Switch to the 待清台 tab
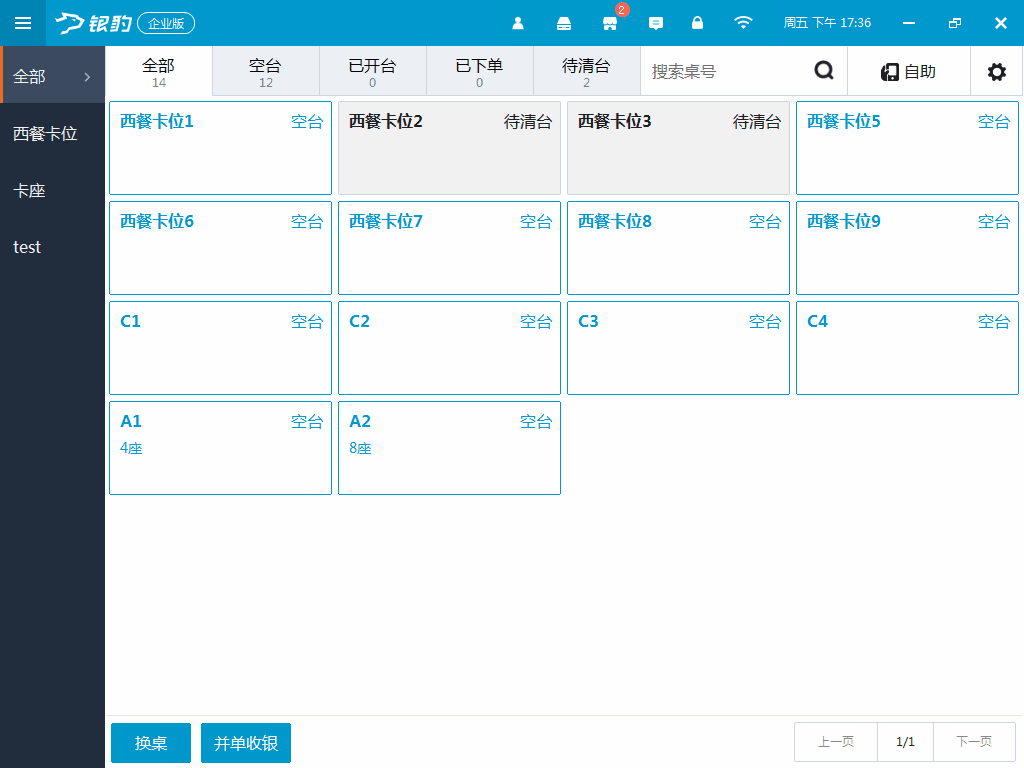Image resolution: width=1024 pixels, height=768 pixels. [586, 71]
